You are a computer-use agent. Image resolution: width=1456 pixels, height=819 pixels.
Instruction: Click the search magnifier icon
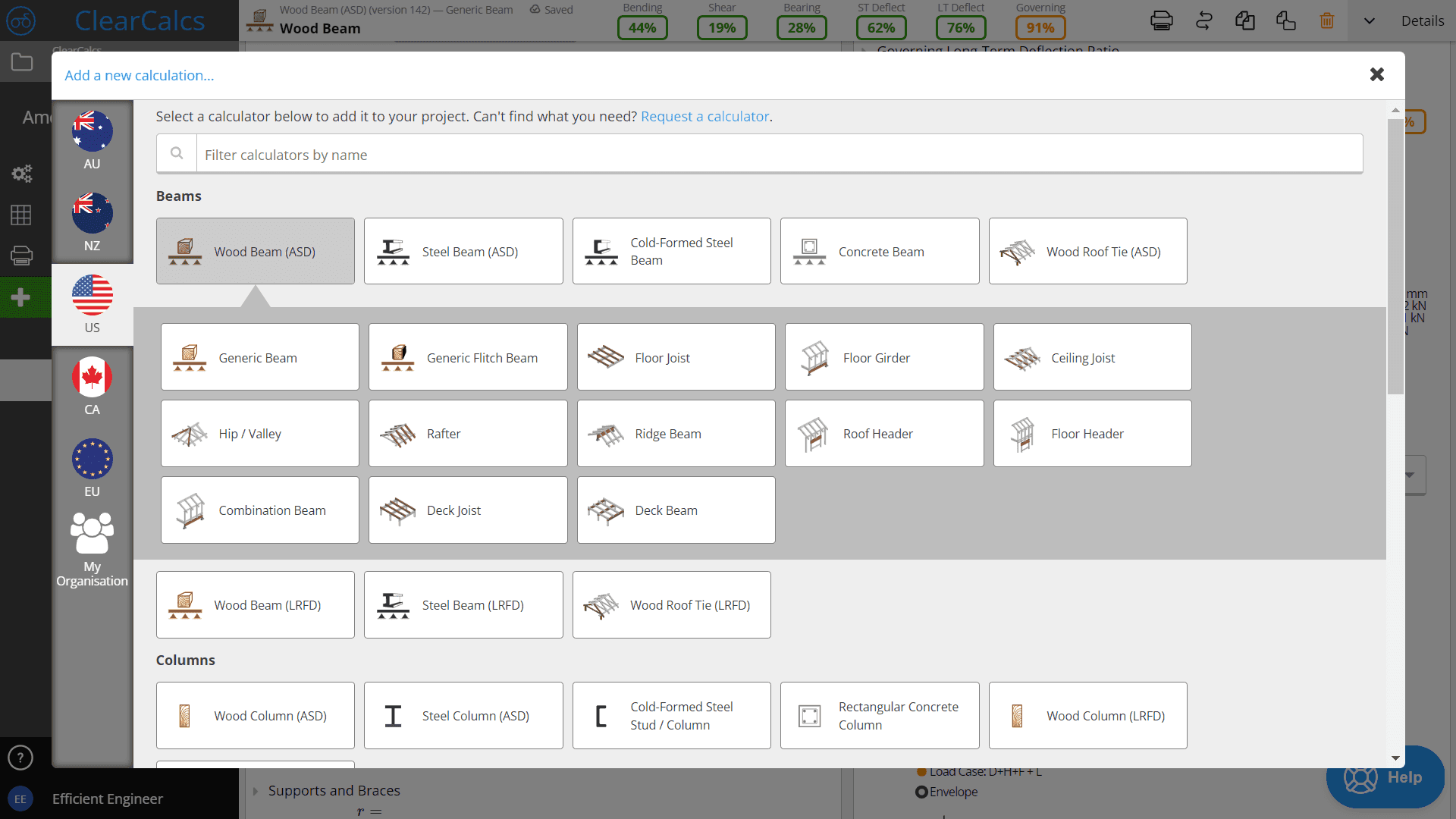(177, 154)
